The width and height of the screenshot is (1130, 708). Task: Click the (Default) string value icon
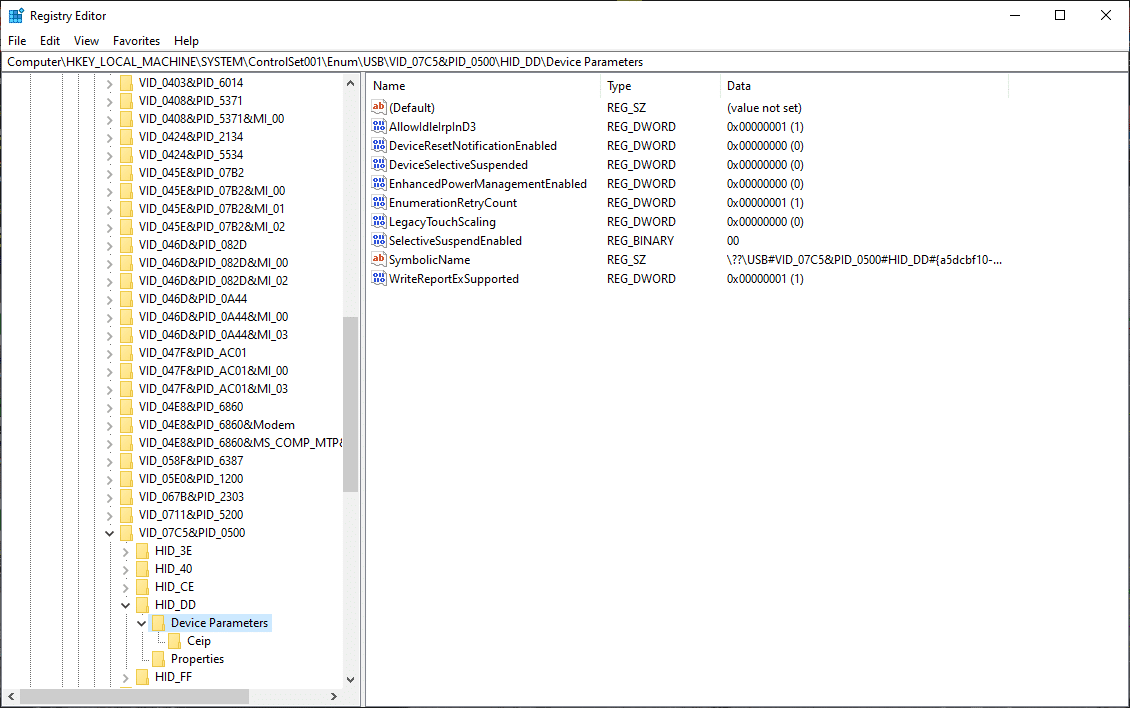pyautogui.click(x=379, y=108)
